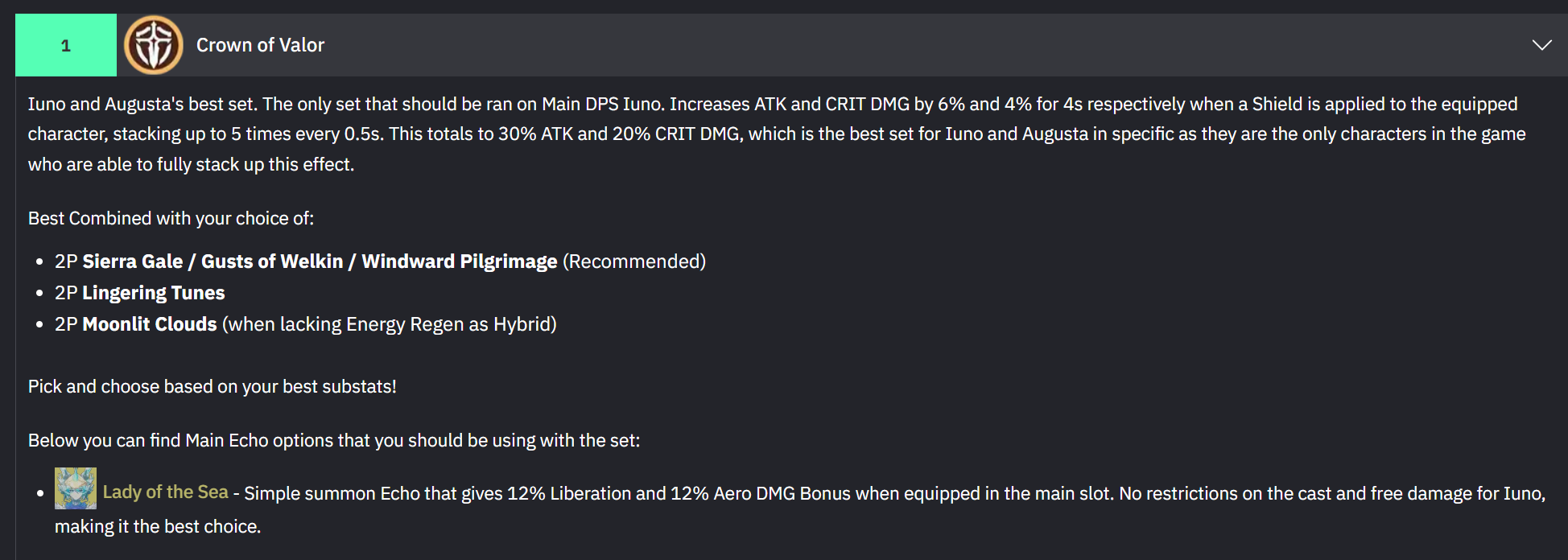Click the bold Moonlit Clouds set name
This screenshot has width=1568, height=560.
click(x=150, y=324)
